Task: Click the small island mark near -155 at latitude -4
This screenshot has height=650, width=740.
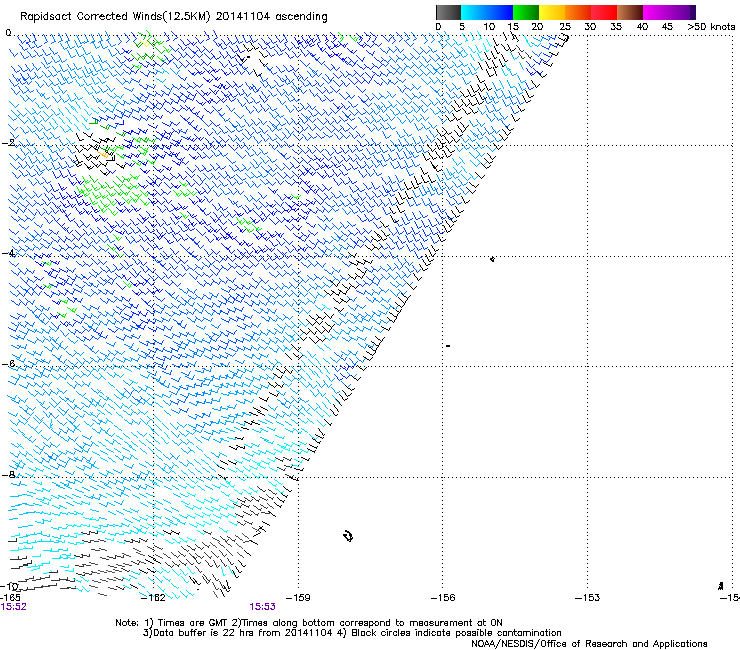Action: point(492,259)
